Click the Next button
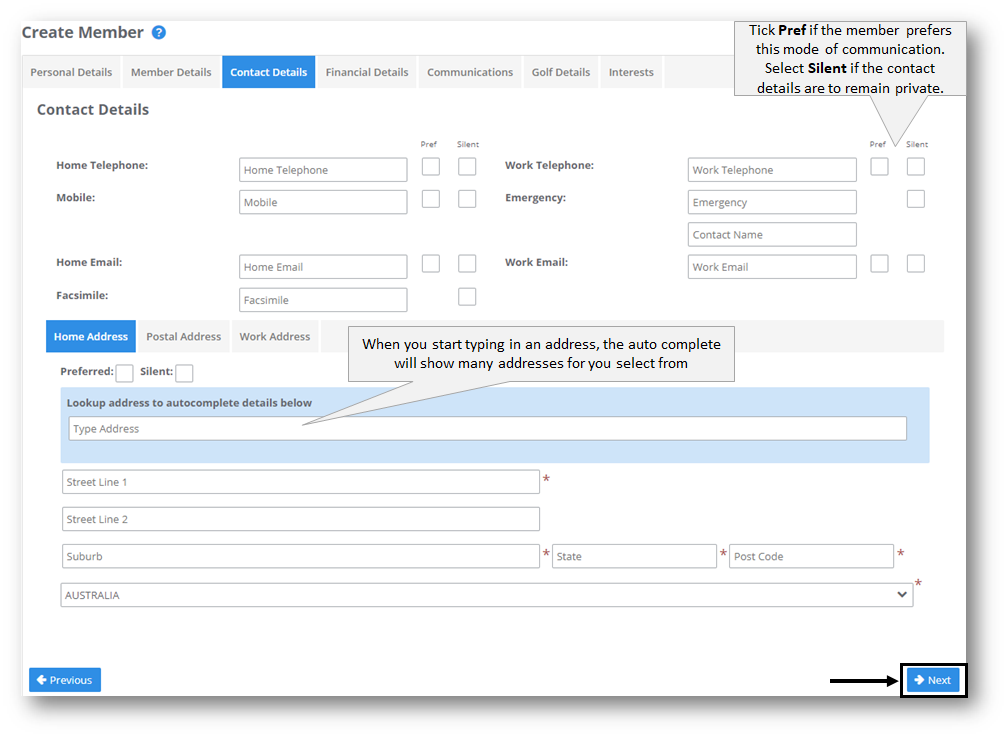This screenshot has height=738, width=1008. pyautogui.click(x=932, y=679)
